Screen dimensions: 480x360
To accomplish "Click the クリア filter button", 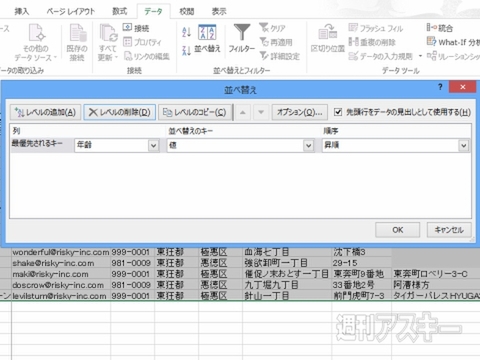I will (x=272, y=28).
